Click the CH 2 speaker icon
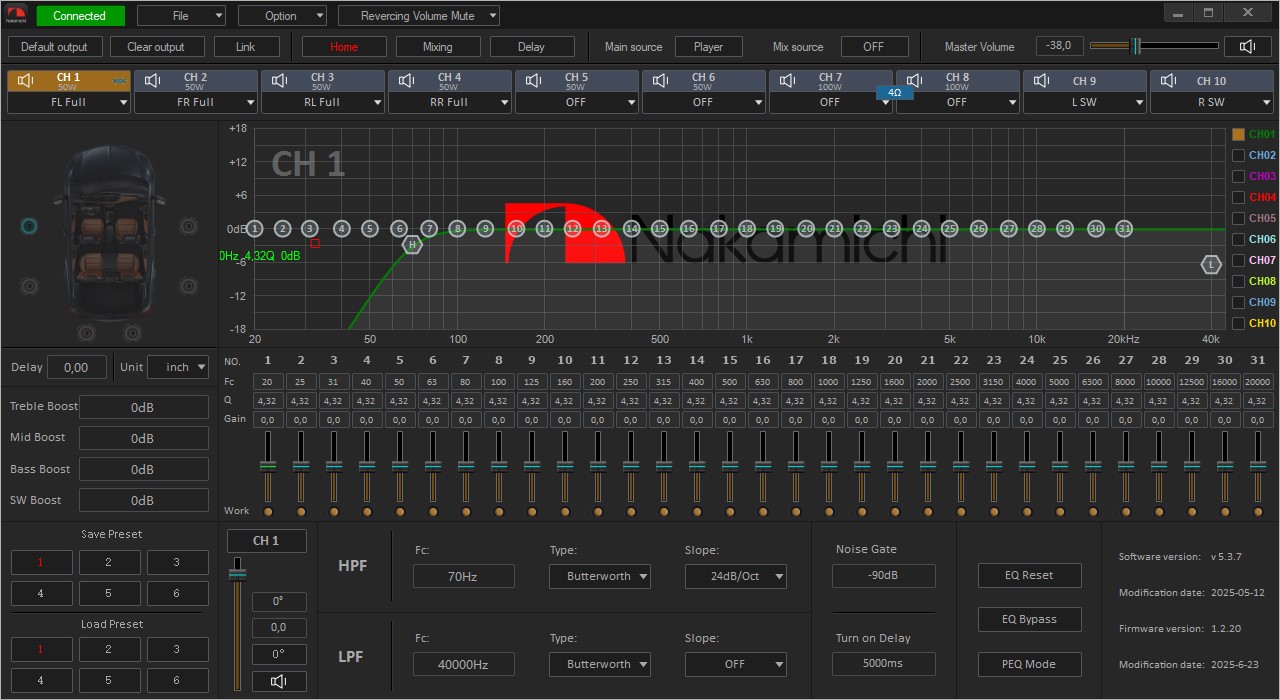 [x=153, y=80]
